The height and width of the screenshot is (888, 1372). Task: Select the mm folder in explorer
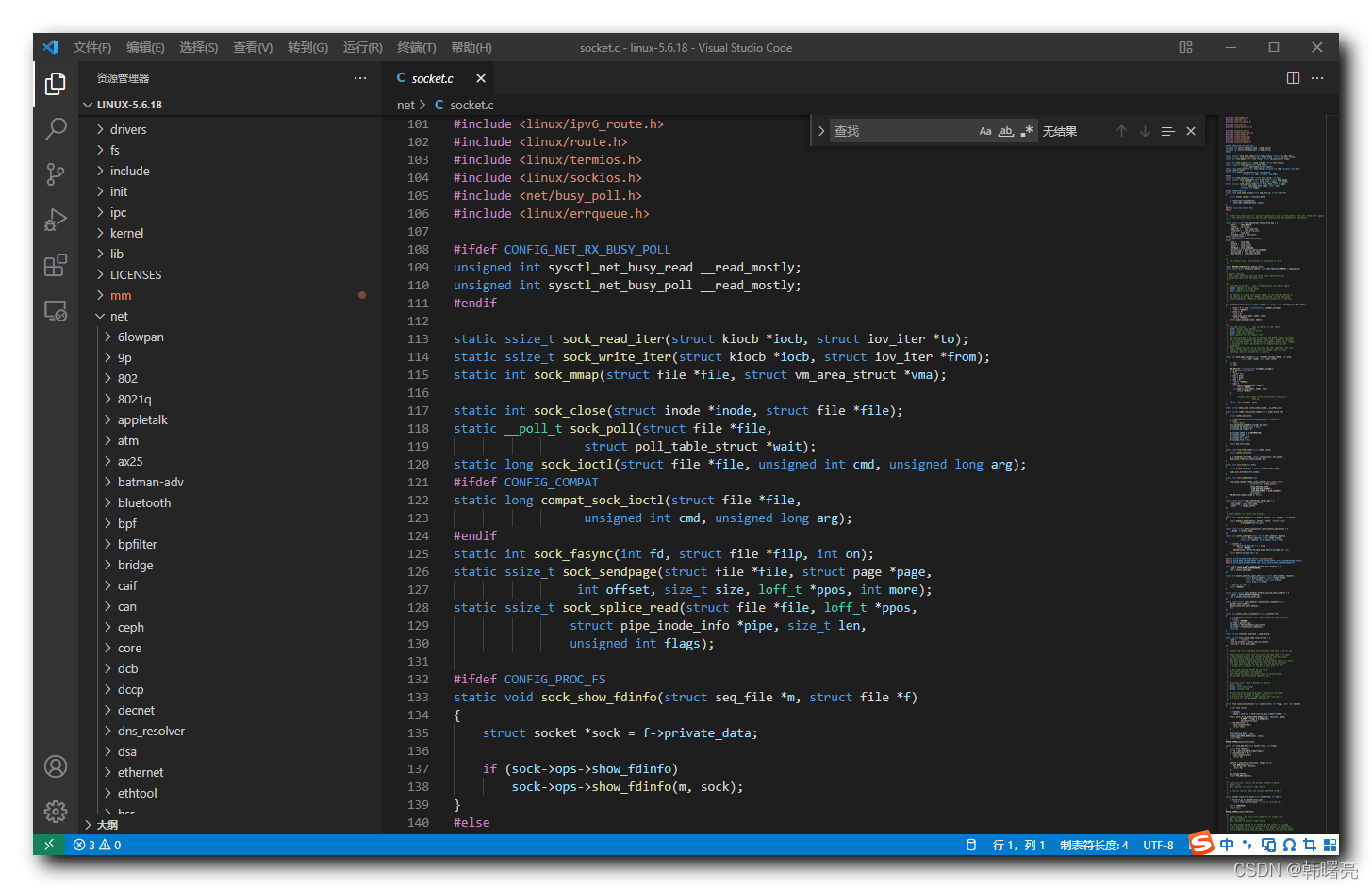point(231,295)
